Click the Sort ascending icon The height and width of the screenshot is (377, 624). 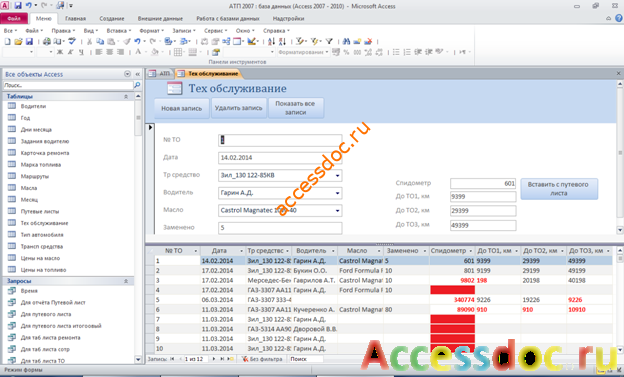[271, 41]
